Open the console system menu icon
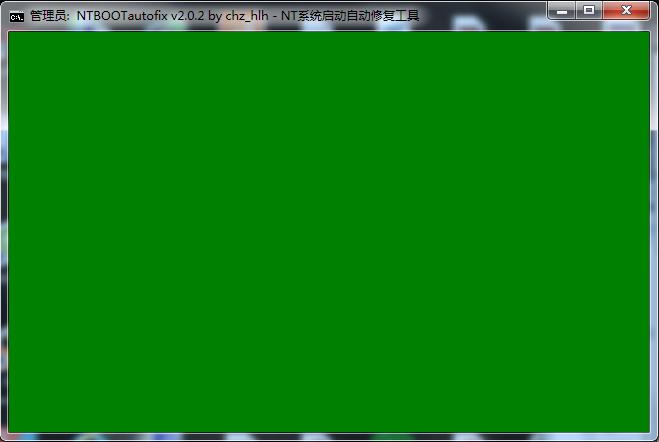The image size is (659, 442). point(17,17)
